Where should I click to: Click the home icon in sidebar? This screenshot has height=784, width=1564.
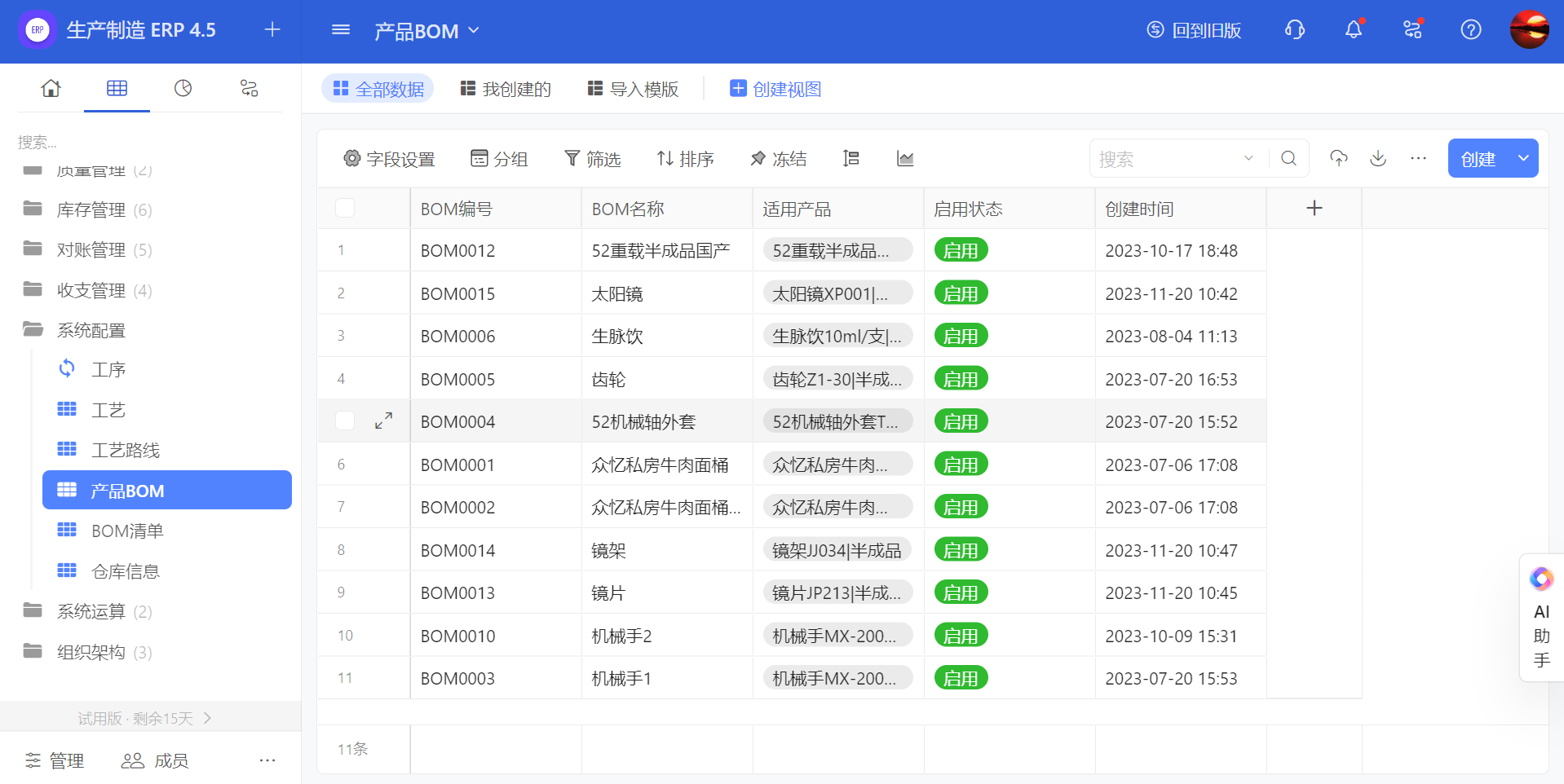pyautogui.click(x=51, y=88)
